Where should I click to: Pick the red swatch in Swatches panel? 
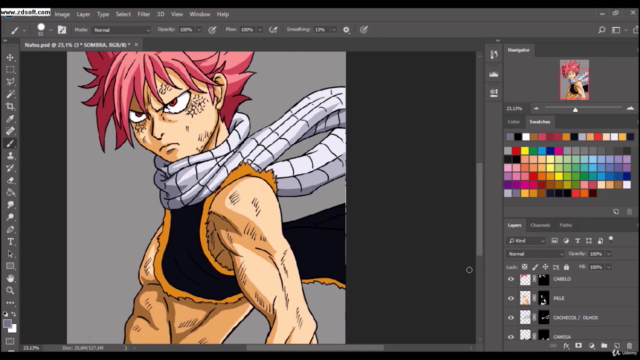click(516, 151)
